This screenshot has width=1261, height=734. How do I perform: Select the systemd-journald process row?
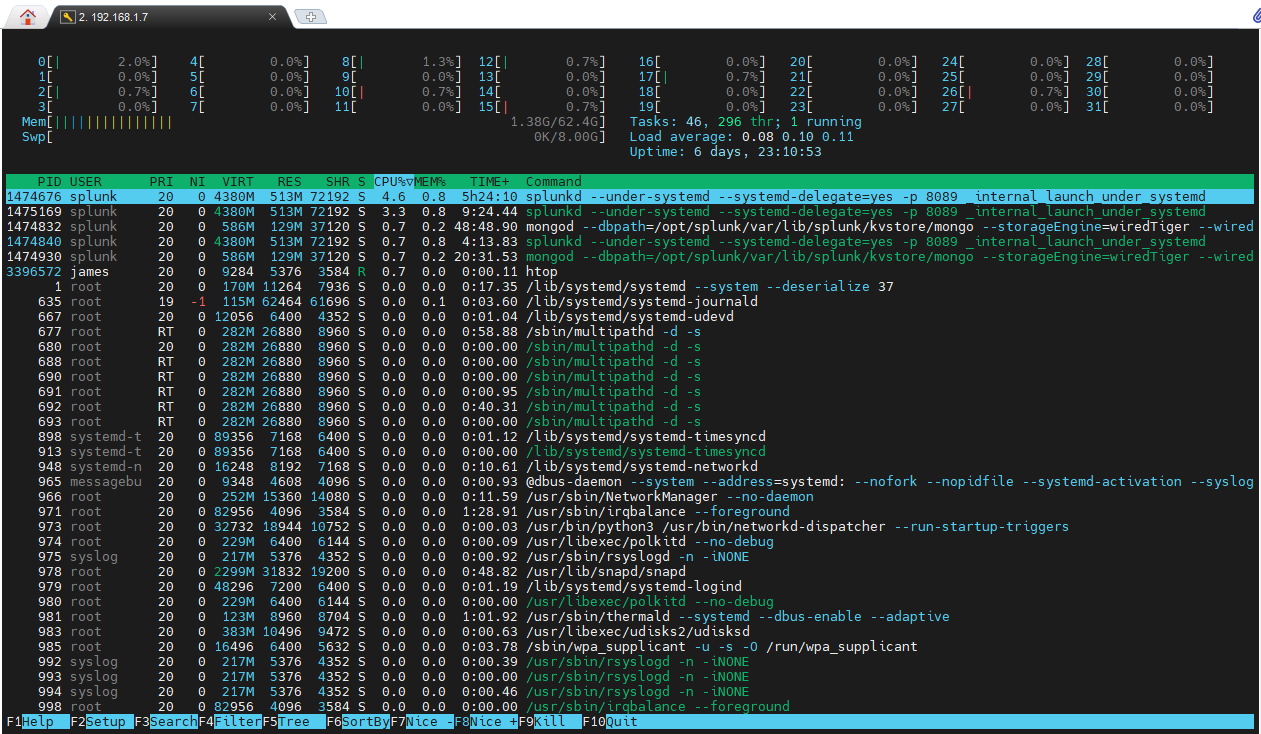(630, 302)
